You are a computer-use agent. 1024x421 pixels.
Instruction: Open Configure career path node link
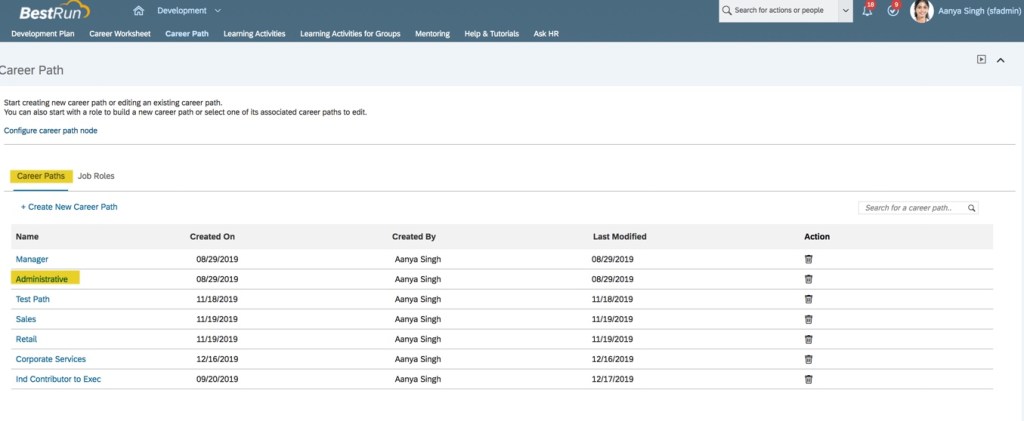51,130
